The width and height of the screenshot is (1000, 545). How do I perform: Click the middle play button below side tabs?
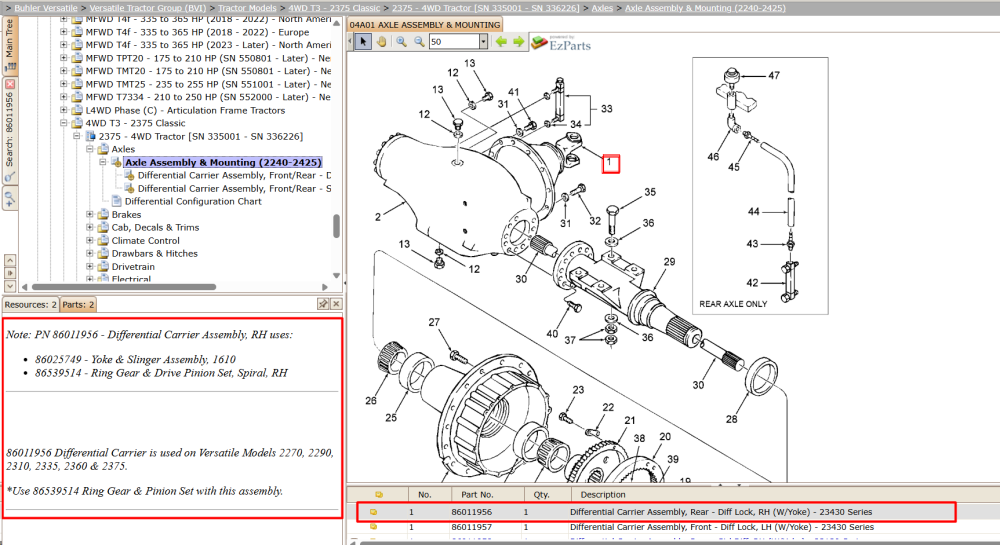[x=10, y=273]
